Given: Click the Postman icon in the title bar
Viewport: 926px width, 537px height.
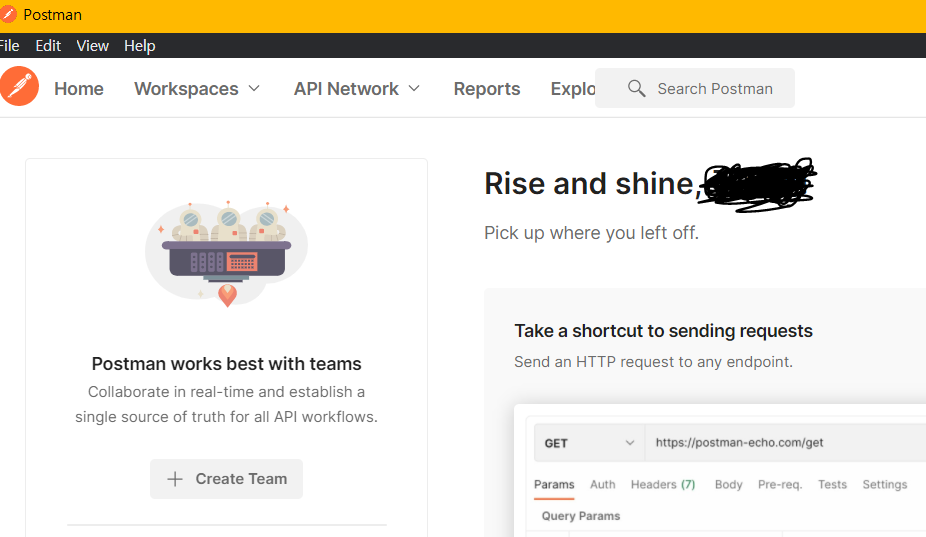Looking at the screenshot, I should pyautogui.click(x=8, y=14).
